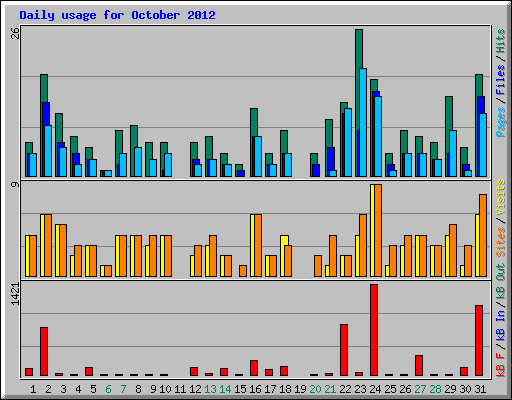
Task: Click the '9' visits axis label
Action: [x=15, y=184]
